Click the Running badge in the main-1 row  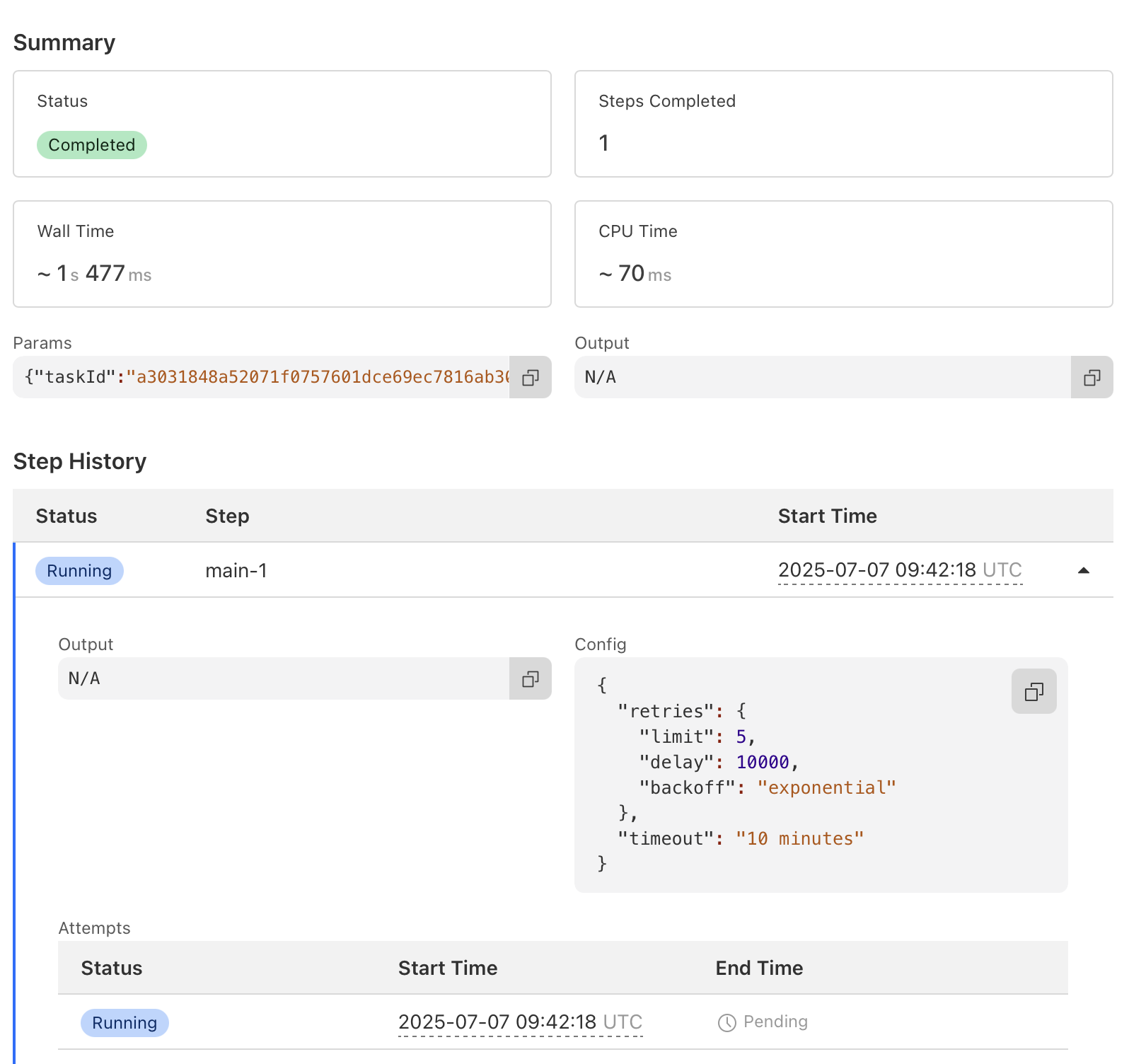(79, 571)
